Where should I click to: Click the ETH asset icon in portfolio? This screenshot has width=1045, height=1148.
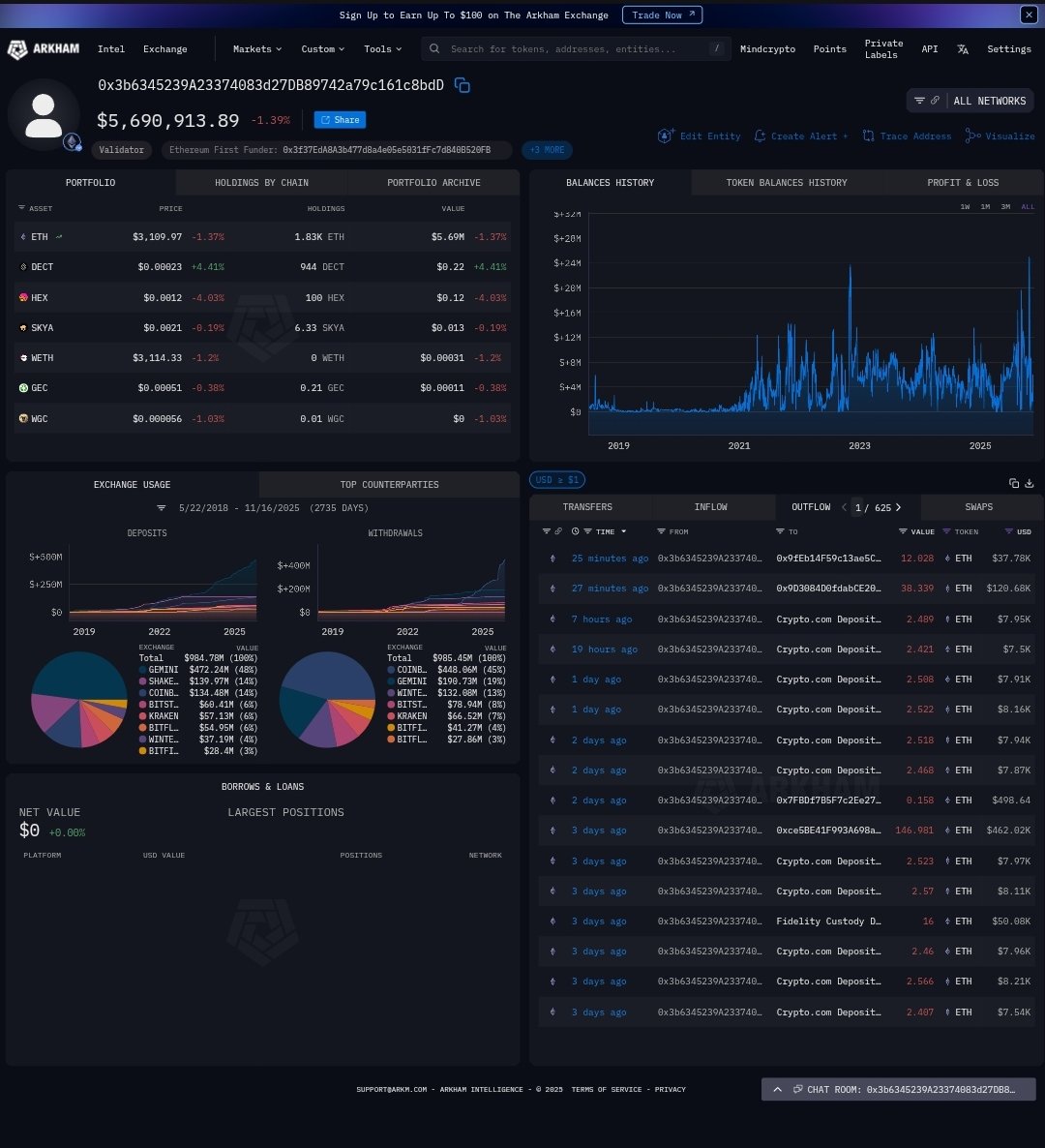(23, 236)
